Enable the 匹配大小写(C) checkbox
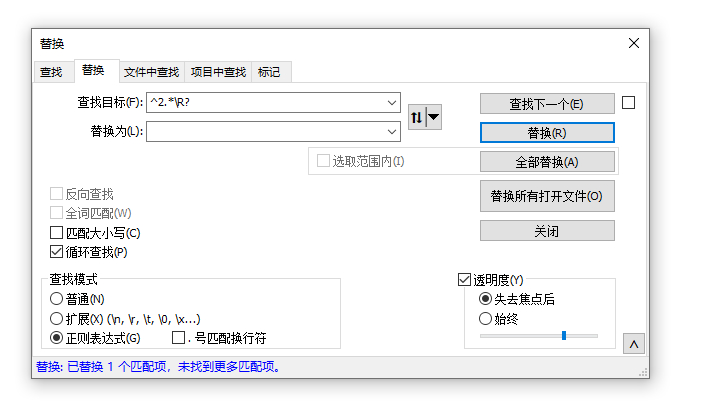The height and width of the screenshot is (407, 708). [x=56, y=233]
